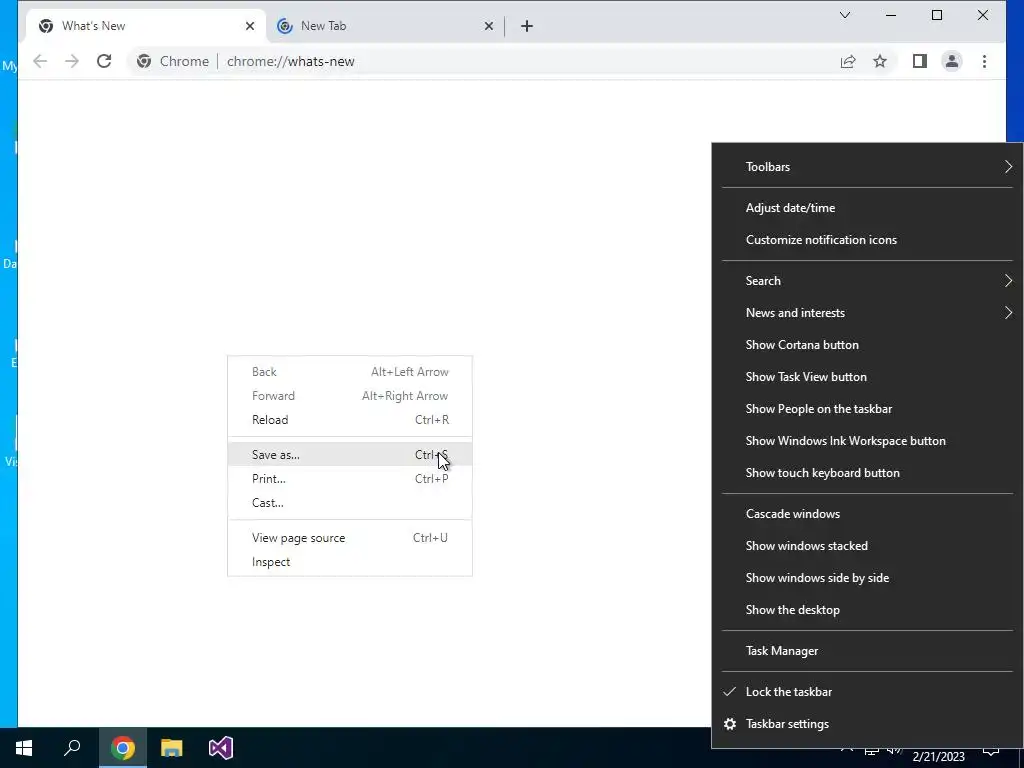Expand News and interests submenu
The height and width of the screenshot is (768, 1024).
867,313
